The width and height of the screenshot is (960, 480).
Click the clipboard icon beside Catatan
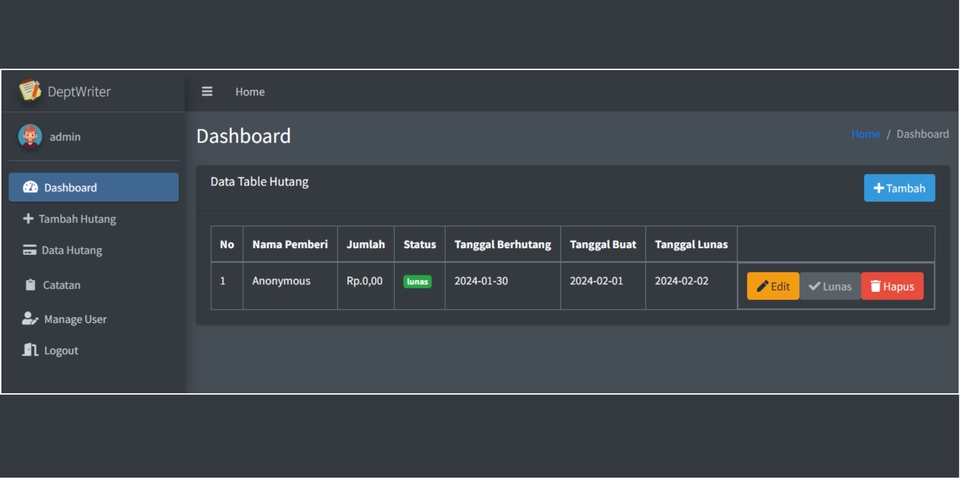30,285
